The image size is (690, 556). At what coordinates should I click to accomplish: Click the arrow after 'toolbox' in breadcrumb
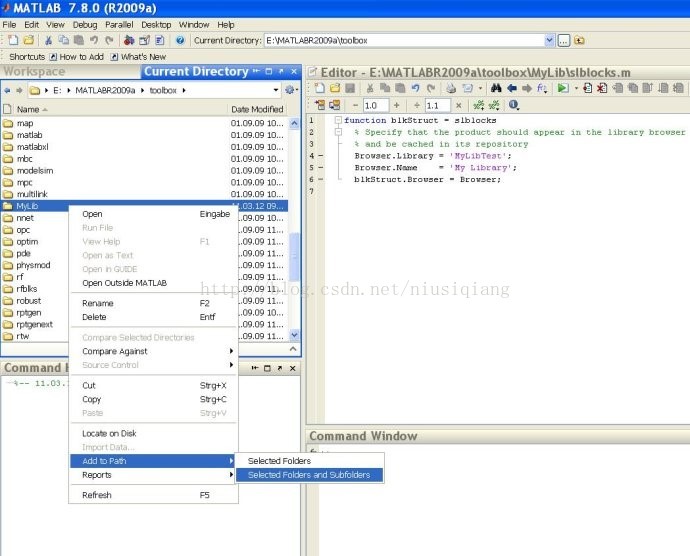click(184, 90)
